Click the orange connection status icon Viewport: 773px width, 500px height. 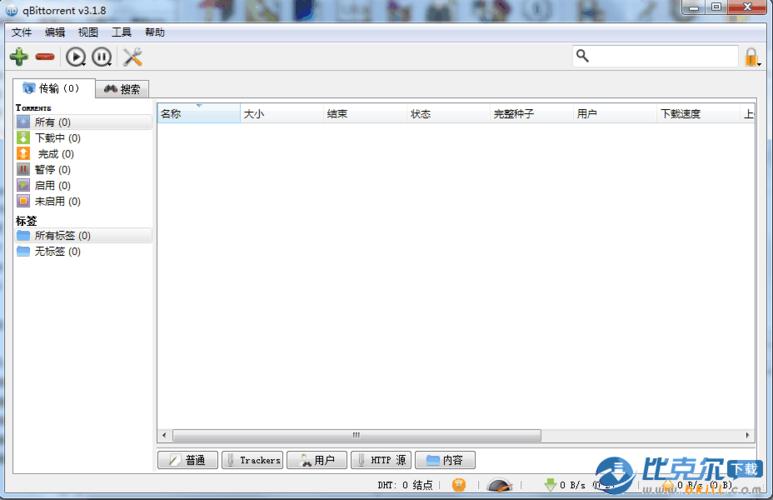tap(458, 485)
